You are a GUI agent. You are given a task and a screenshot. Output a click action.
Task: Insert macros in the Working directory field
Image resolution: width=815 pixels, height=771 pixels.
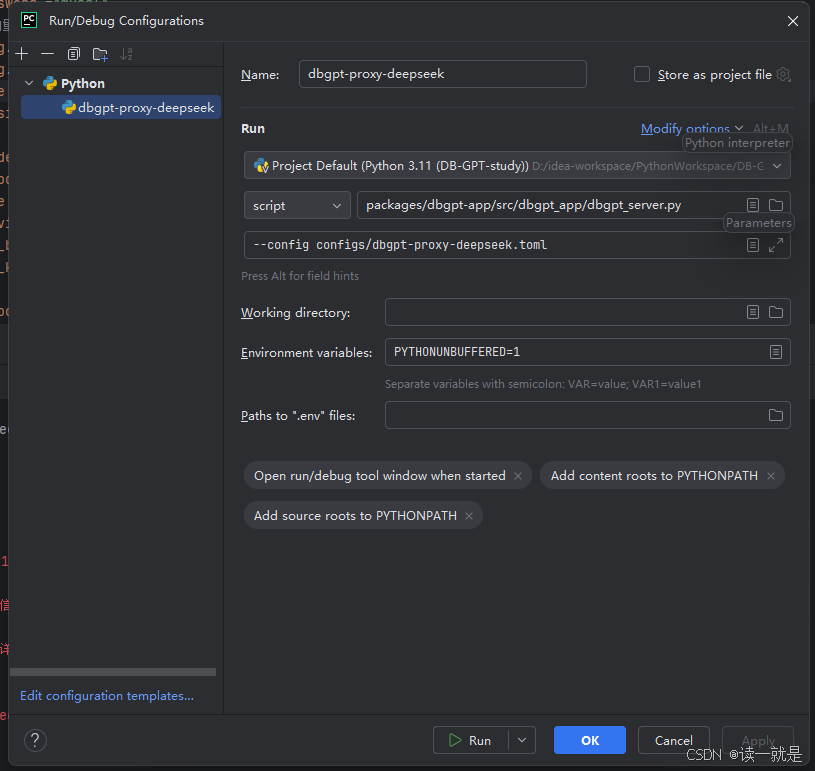click(x=753, y=312)
